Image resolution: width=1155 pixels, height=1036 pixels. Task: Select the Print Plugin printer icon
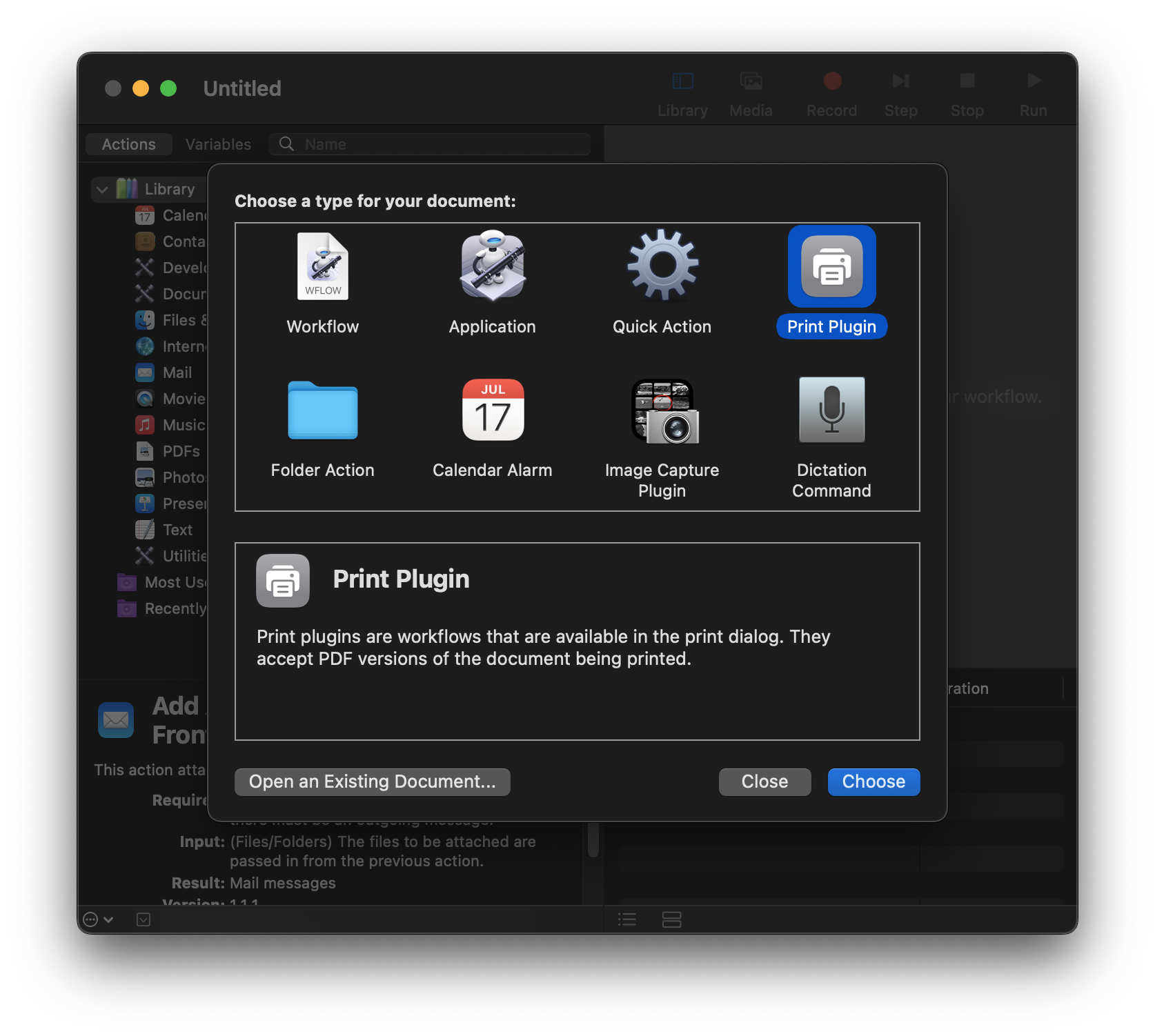click(x=832, y=266)
